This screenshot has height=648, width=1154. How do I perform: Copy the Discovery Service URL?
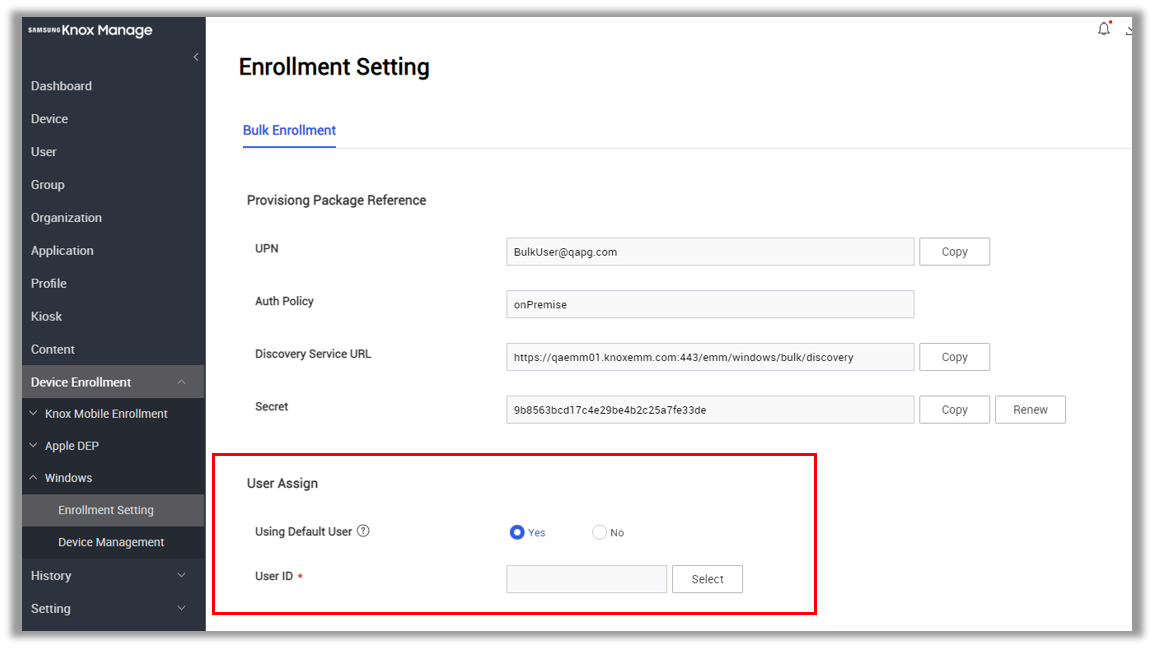point(954,357)
